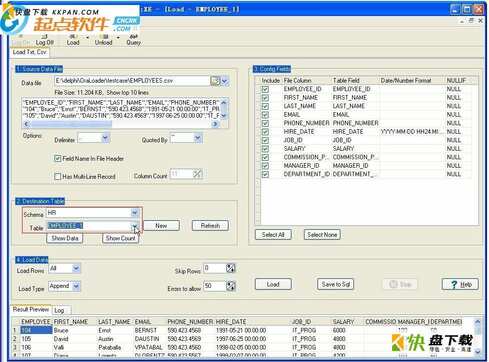The image size is (489, 362).
Task: Uncheck Include for COMMISSION_P field
Action: coord(265,157)
